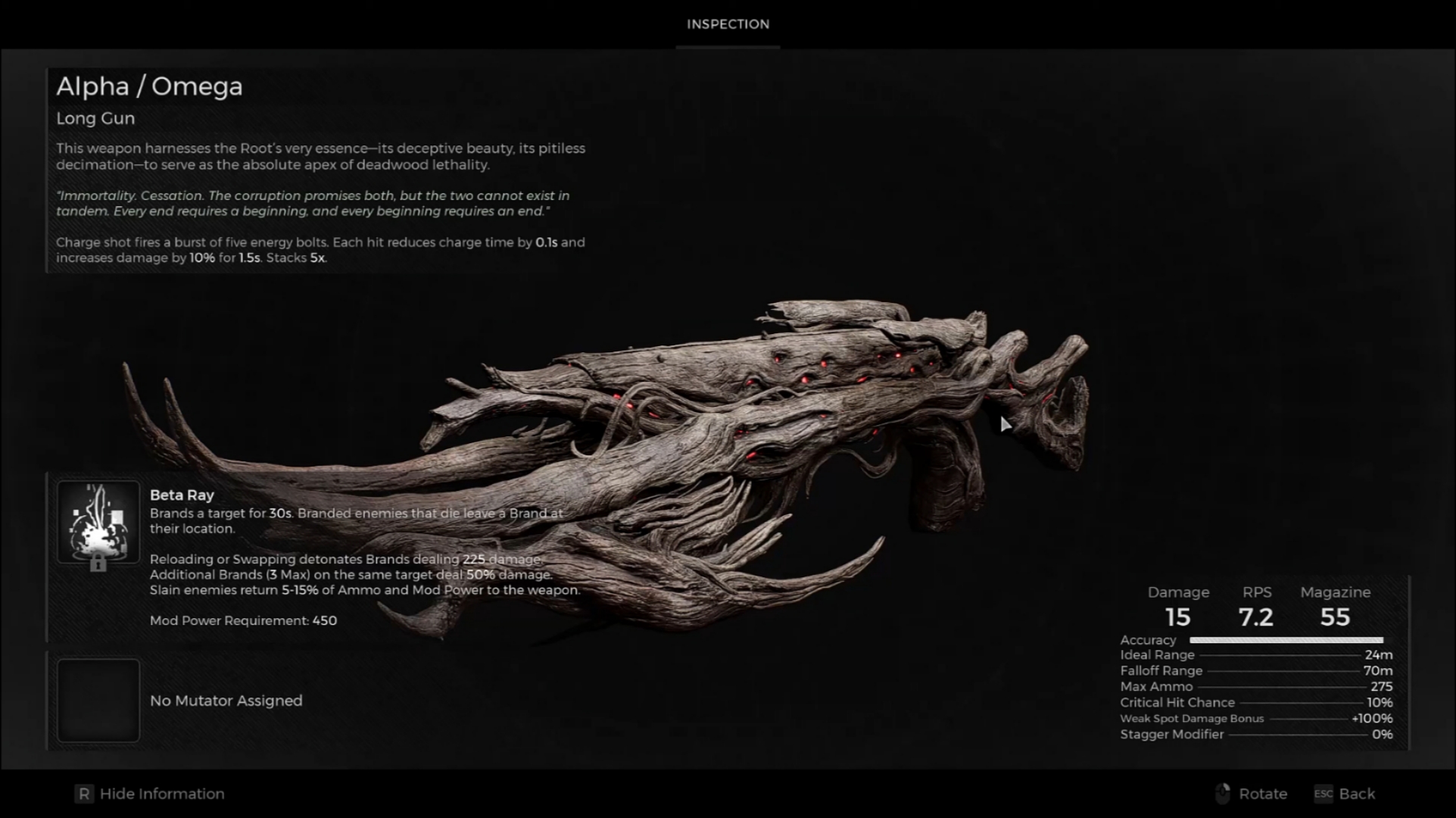Select the Damage stat value 15
This screenshot has height=818, width=1456.
[x=1177, y=617]
